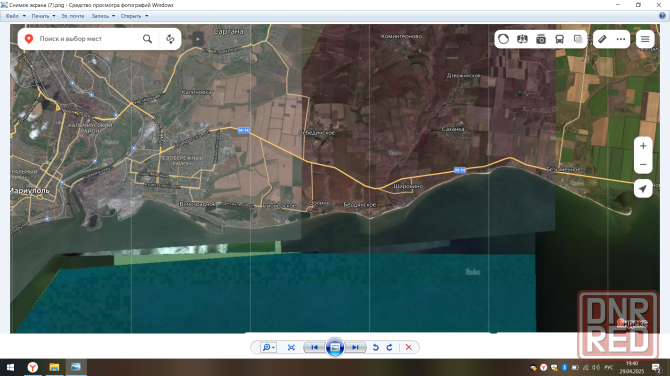Open the Файл menu

pos(15,16)
